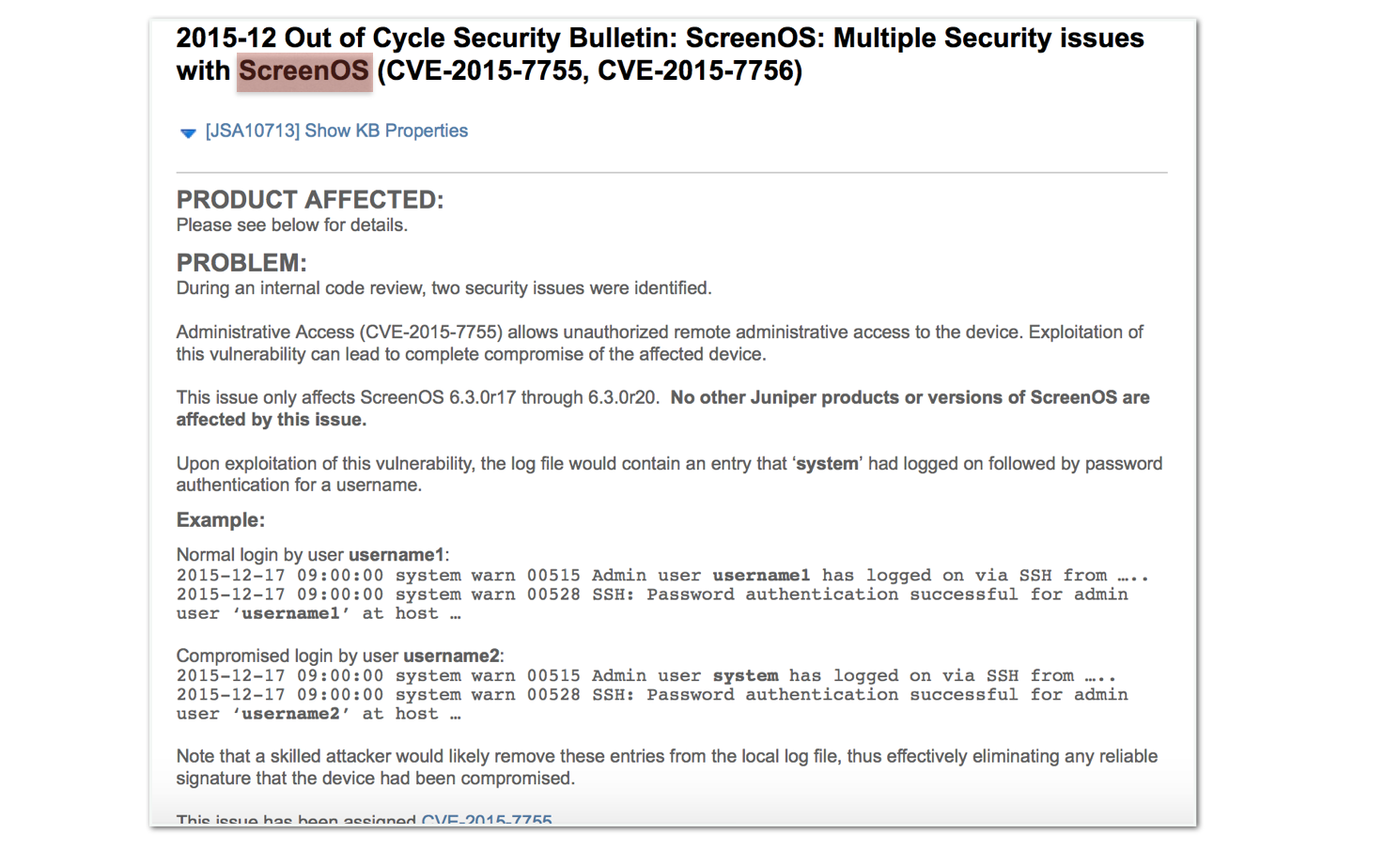Select the "(CVE-2015-7755, CVE-2015-7756)" text in the title
Screen dimensions: 1400x849
589,71
